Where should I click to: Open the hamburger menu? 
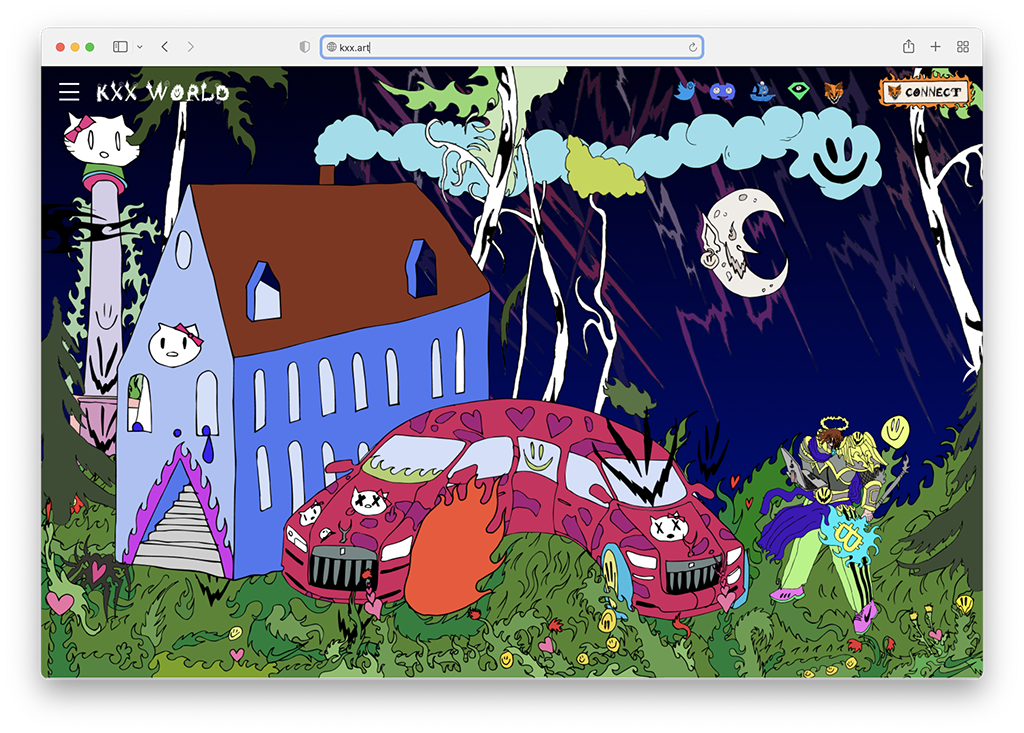(69, 92)
